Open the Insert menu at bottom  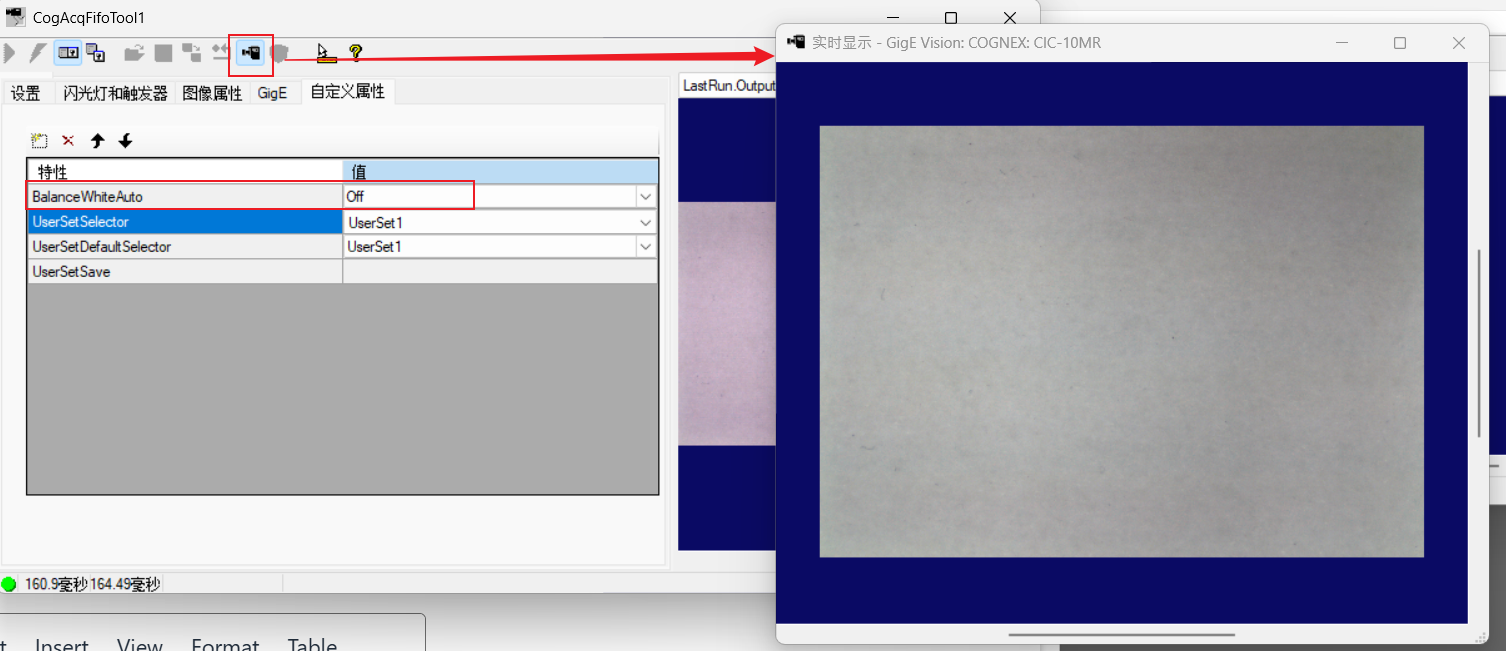point(62,645)
